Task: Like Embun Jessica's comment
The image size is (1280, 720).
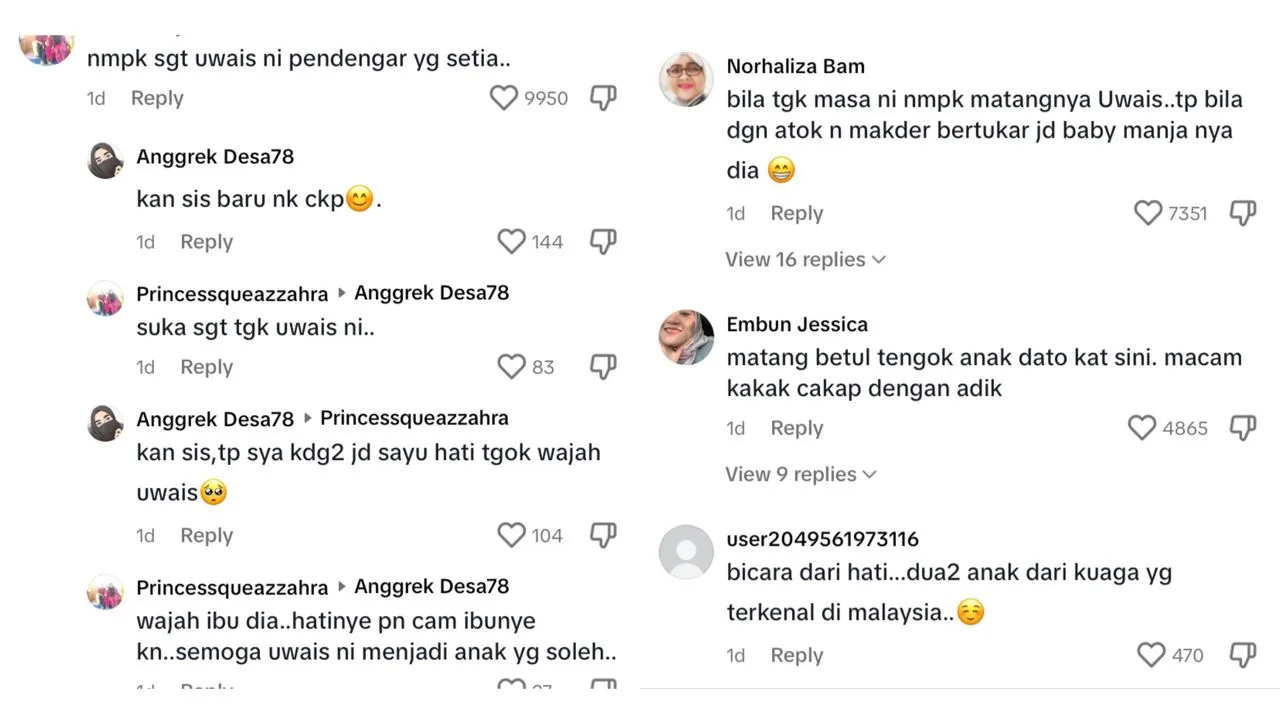Action: [x=1142, y=428]
